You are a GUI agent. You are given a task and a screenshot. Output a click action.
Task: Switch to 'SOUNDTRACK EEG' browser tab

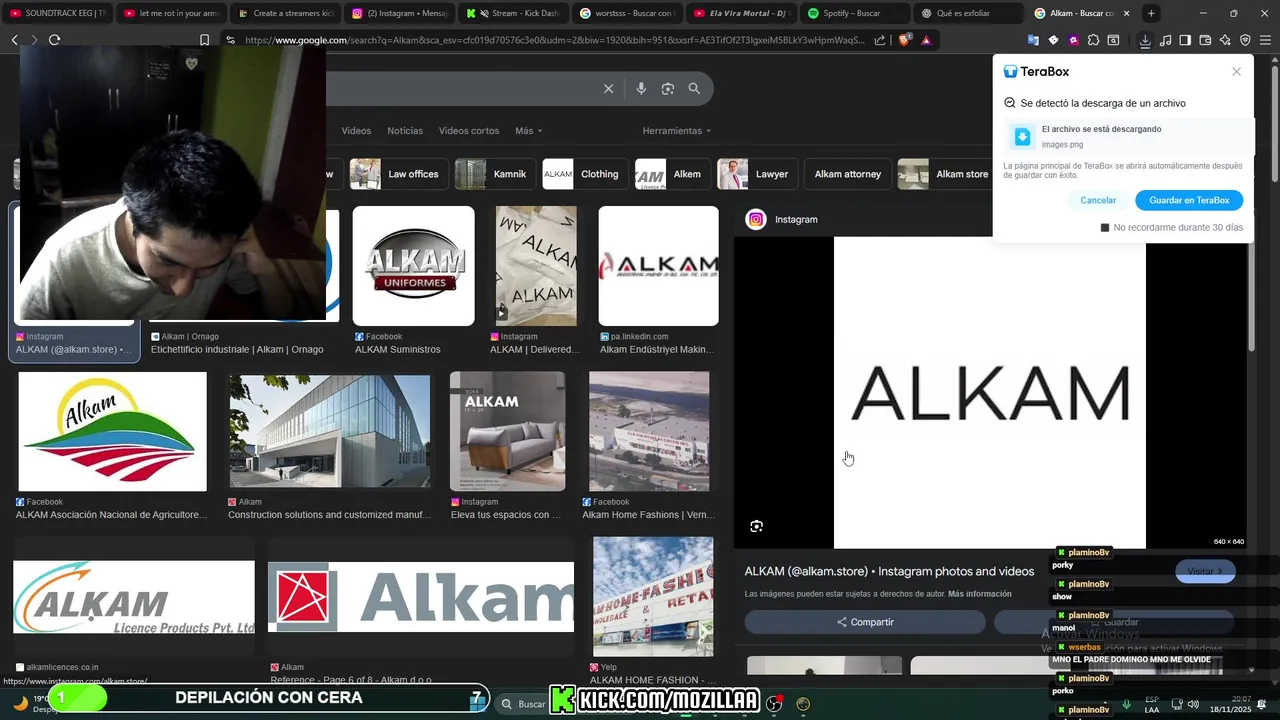pos(57,13)
